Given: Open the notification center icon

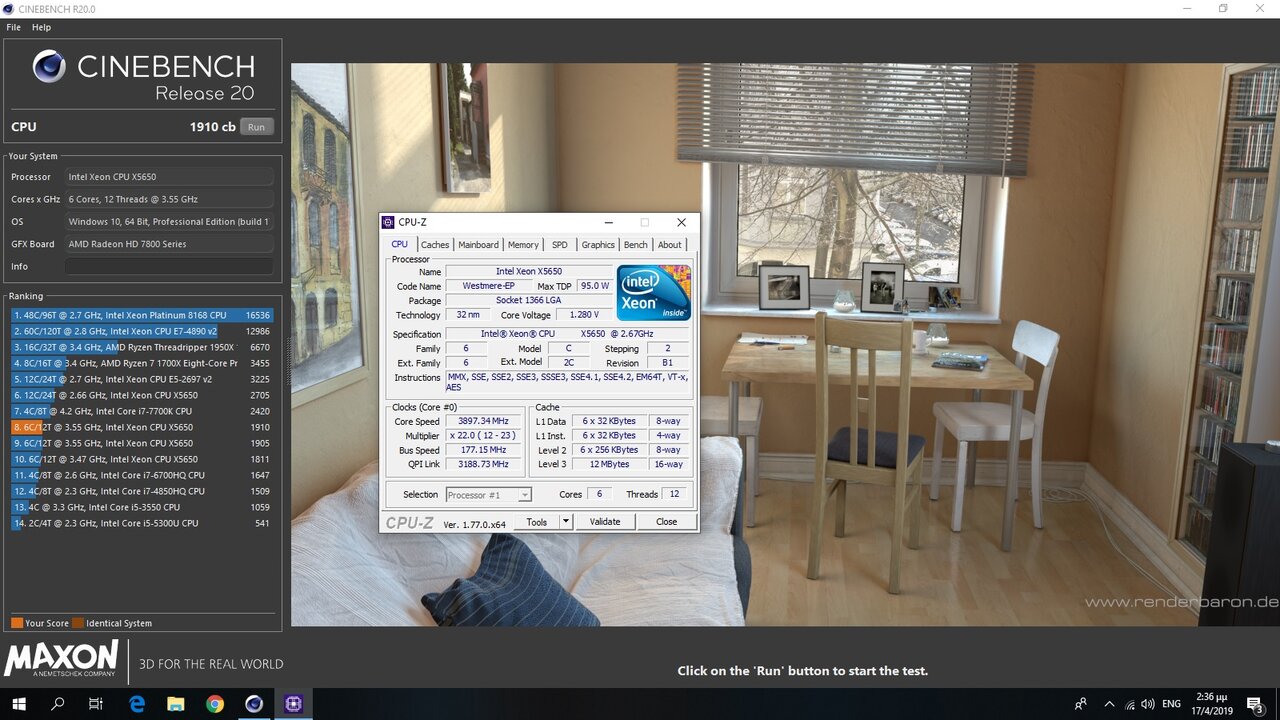Looking at the screenshot, I should (1255, 704).
